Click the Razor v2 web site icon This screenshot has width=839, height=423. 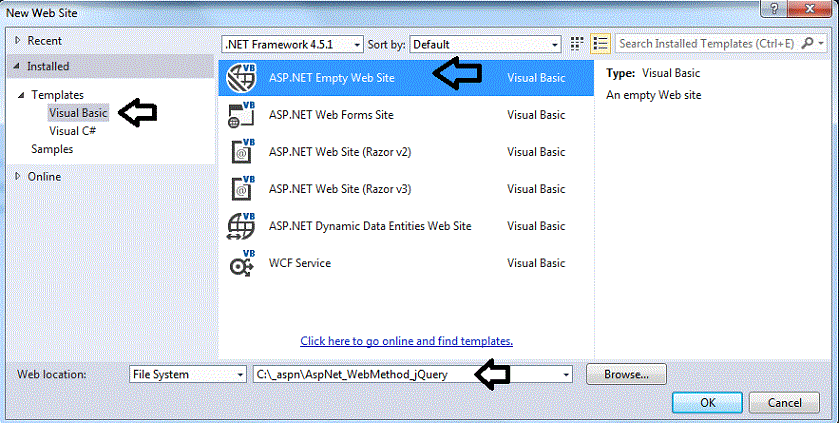point(242,152)
